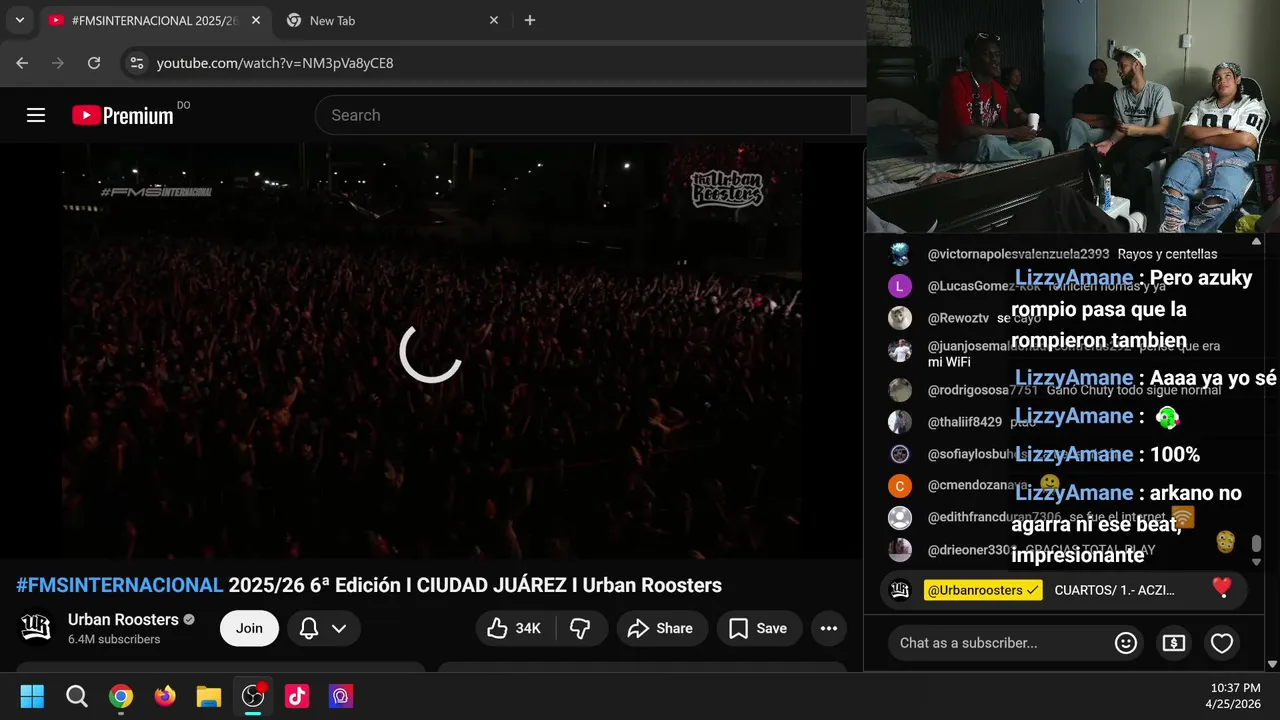Open the purple app icon next to TikTok
Viewport: 1280px width, 720px height.
341,696
